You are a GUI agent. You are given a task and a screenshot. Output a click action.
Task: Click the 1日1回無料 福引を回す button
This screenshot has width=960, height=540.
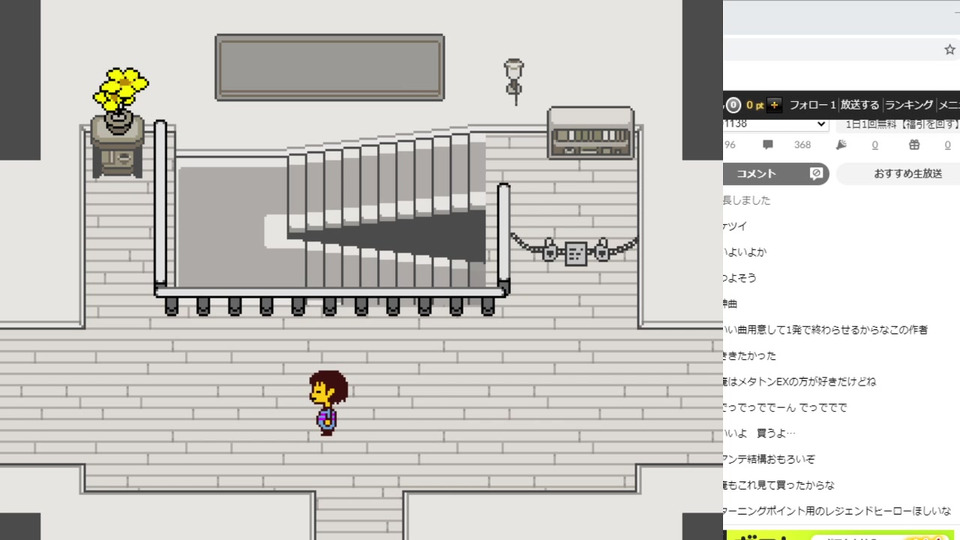click(898, 124)
